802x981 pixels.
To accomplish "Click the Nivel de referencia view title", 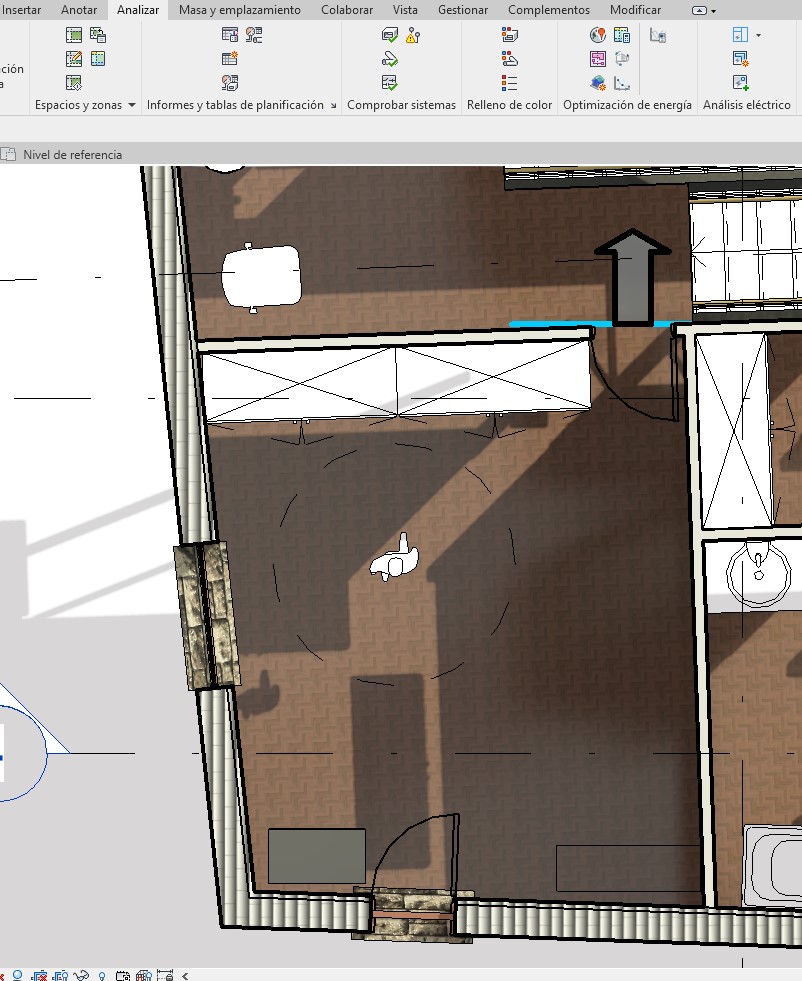I will point(72,155).
